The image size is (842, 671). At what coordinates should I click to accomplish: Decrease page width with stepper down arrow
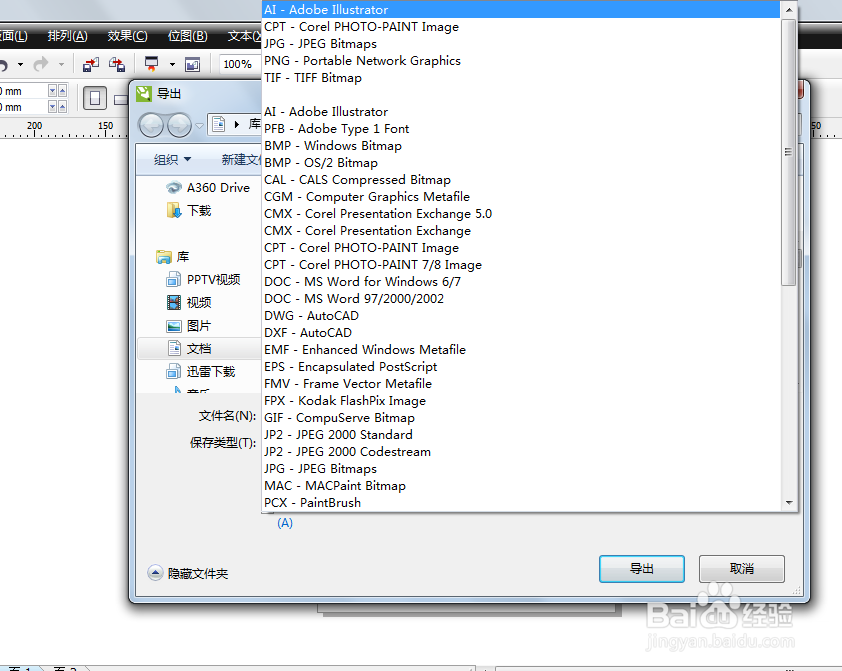pyautogui.click(x=53, y=90)
